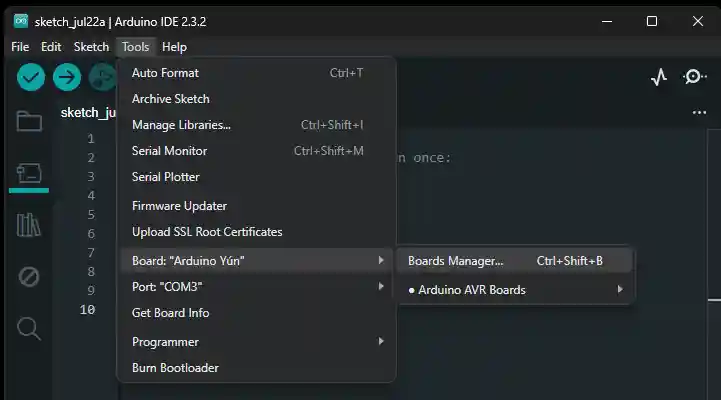Open the Sketchbook folder sidebar icon
721x400 pixels.
29,121
